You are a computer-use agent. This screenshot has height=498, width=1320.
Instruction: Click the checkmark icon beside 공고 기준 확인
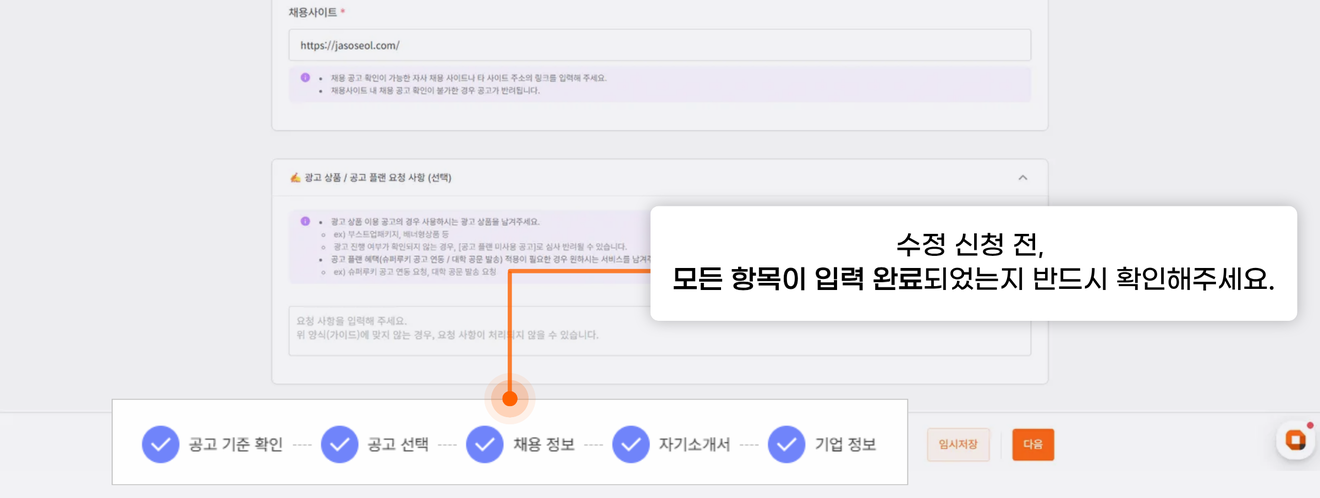point(160,444)
